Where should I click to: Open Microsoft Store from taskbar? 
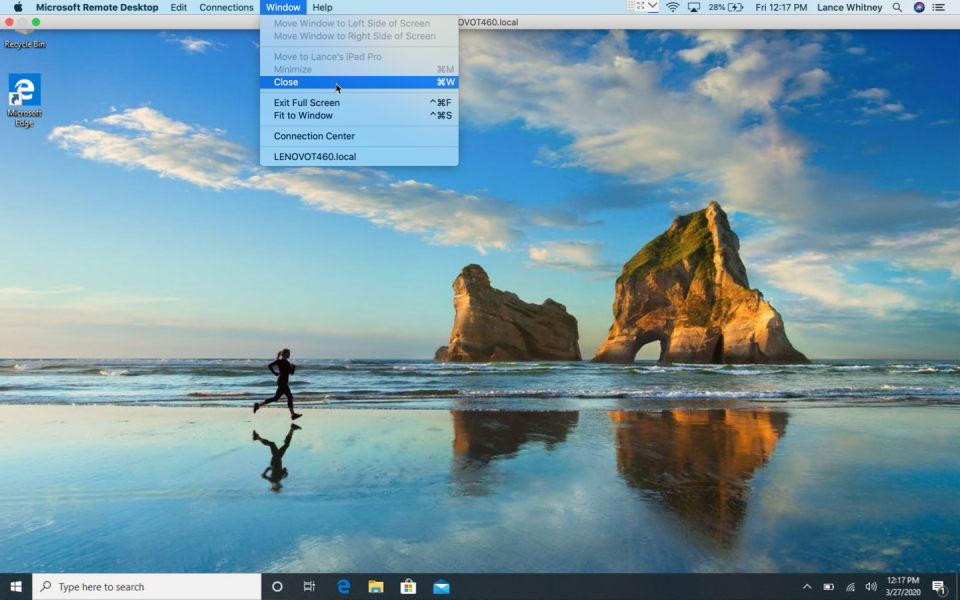(x=408, y=587)
